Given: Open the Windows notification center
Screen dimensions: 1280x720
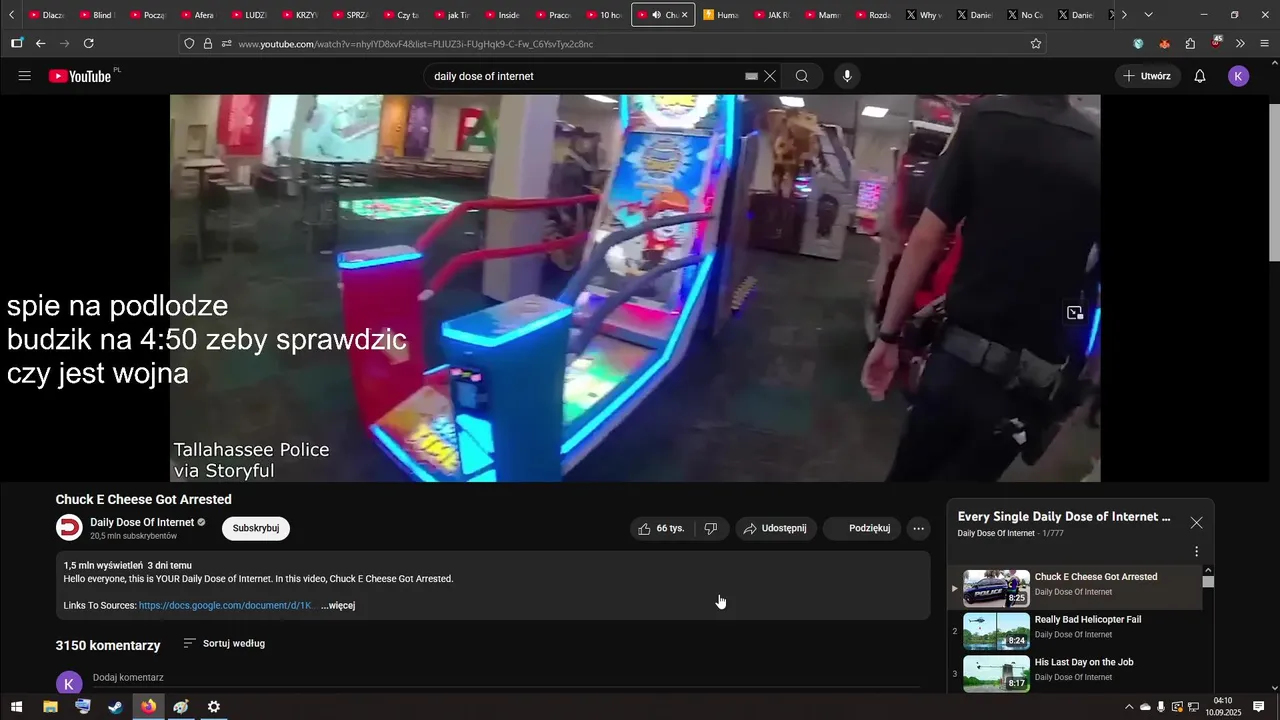Looking at the screenshot, I should tap(1260, 707).
